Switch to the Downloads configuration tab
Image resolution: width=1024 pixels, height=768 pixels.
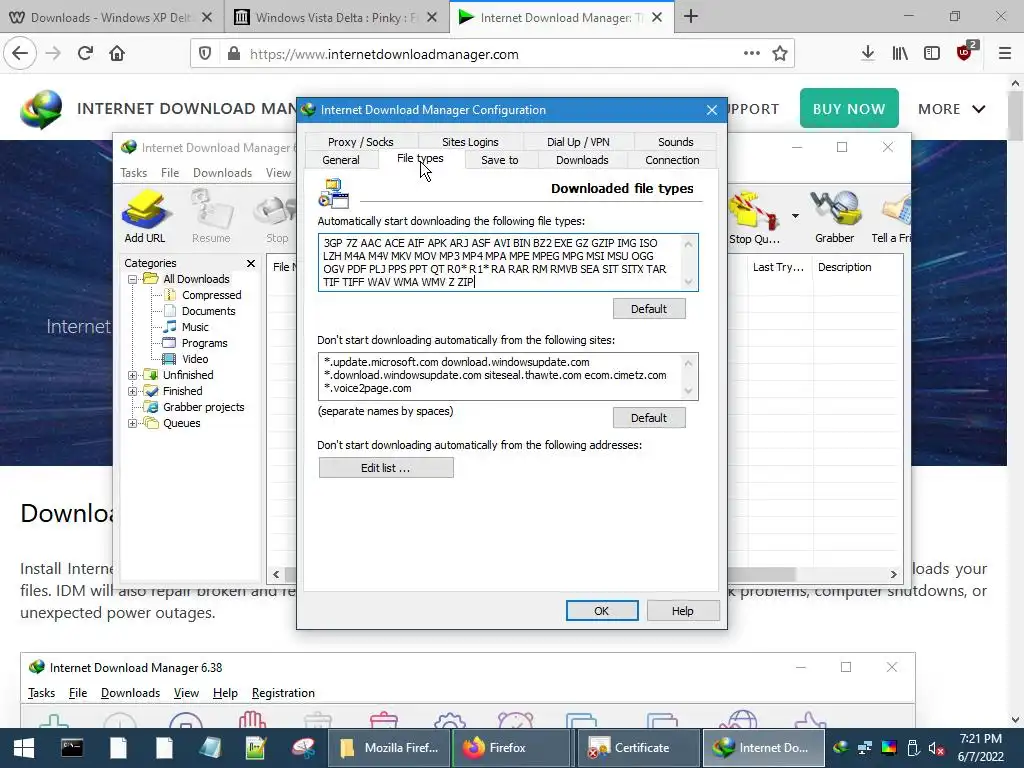tap(582, 160)
